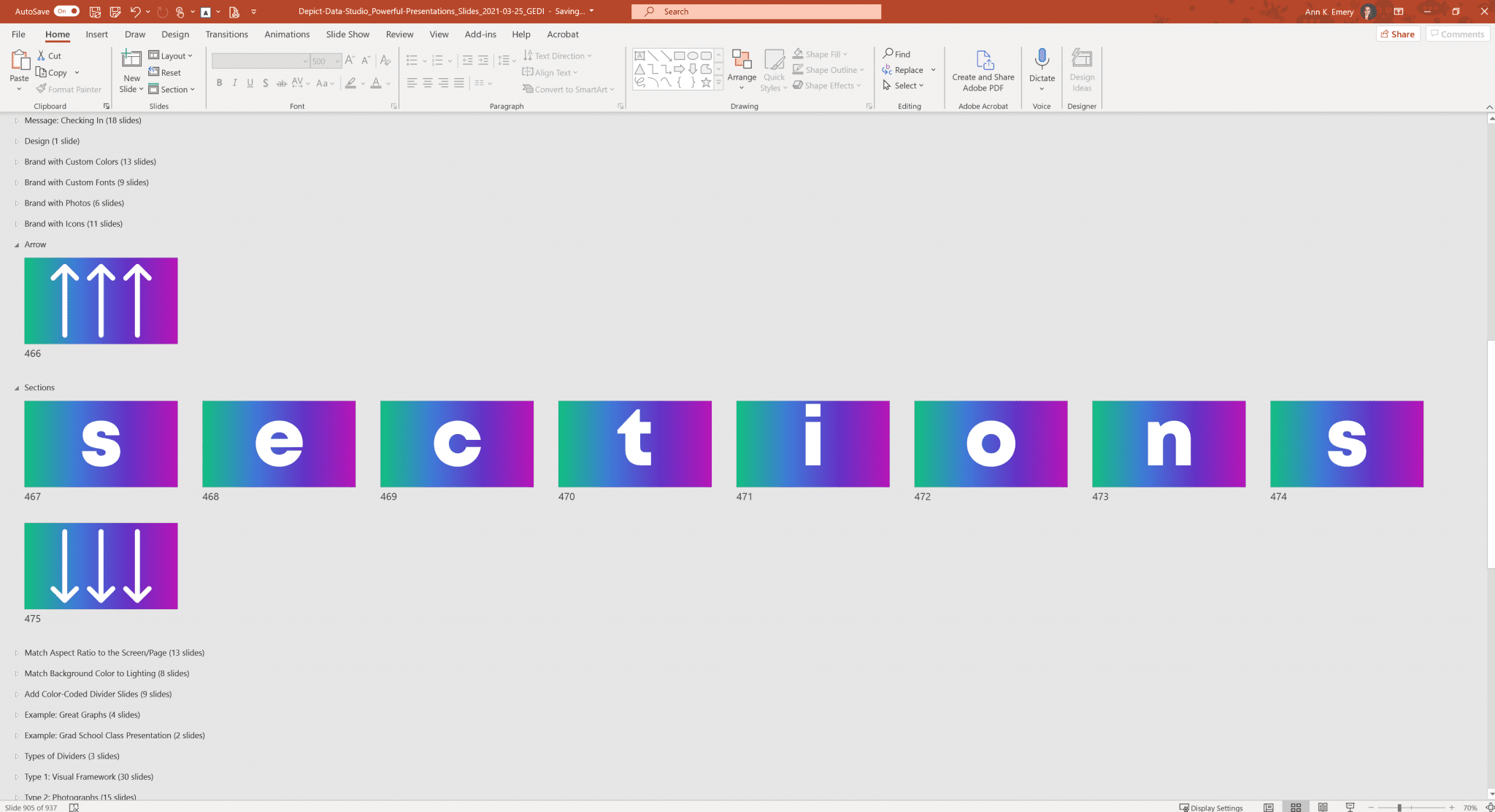This screenshot has height=812, width=1495.
Task: Switch to Reading View in status bar
Action: pyautogui.click(x=1323, y=807)
